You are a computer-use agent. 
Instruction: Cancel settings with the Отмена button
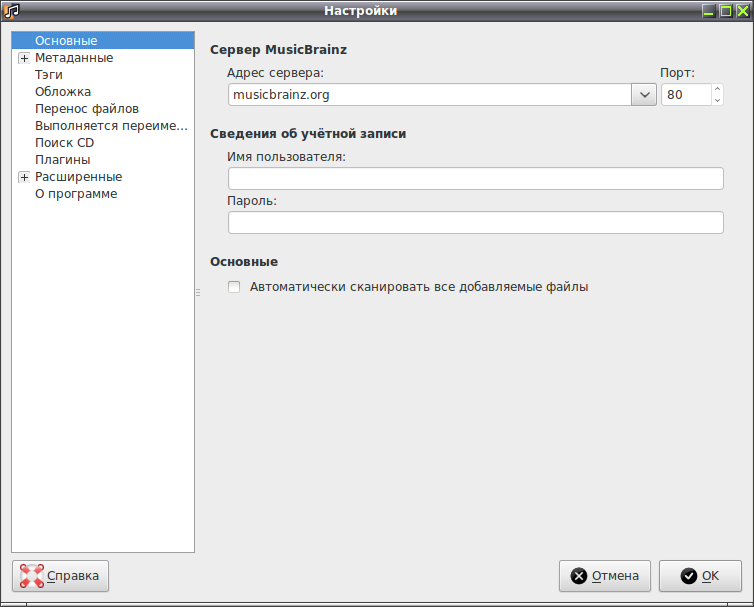click(x=605, y=576)
